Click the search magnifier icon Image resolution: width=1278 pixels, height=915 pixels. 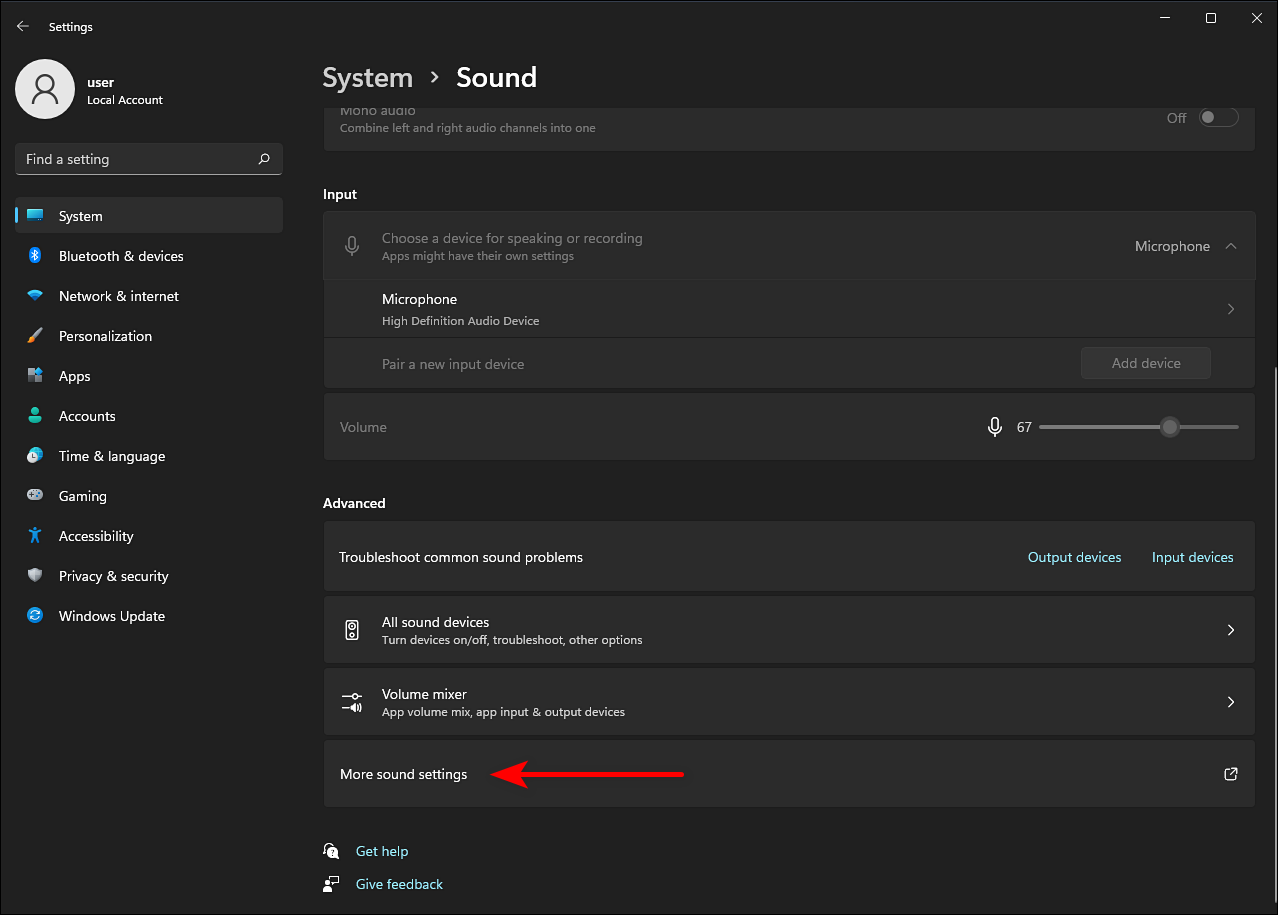(264, 159)
